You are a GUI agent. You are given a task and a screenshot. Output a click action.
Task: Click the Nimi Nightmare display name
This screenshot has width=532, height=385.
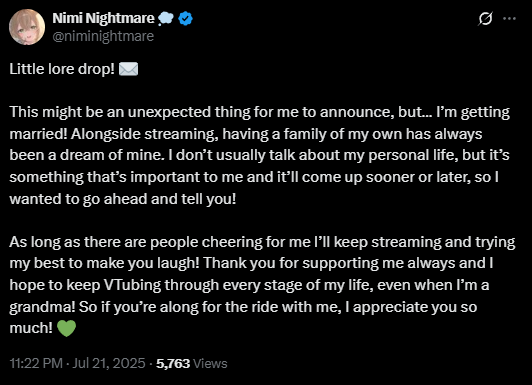103,18
